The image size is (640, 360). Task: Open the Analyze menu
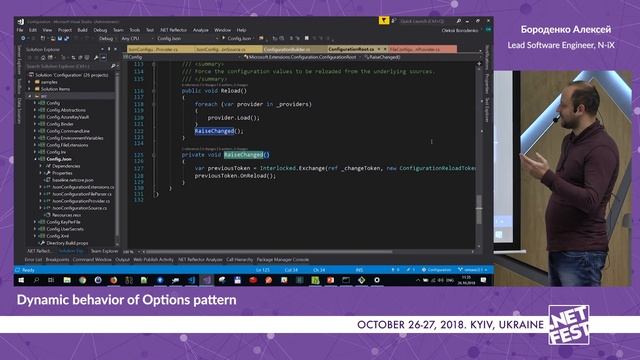[200, 30]
